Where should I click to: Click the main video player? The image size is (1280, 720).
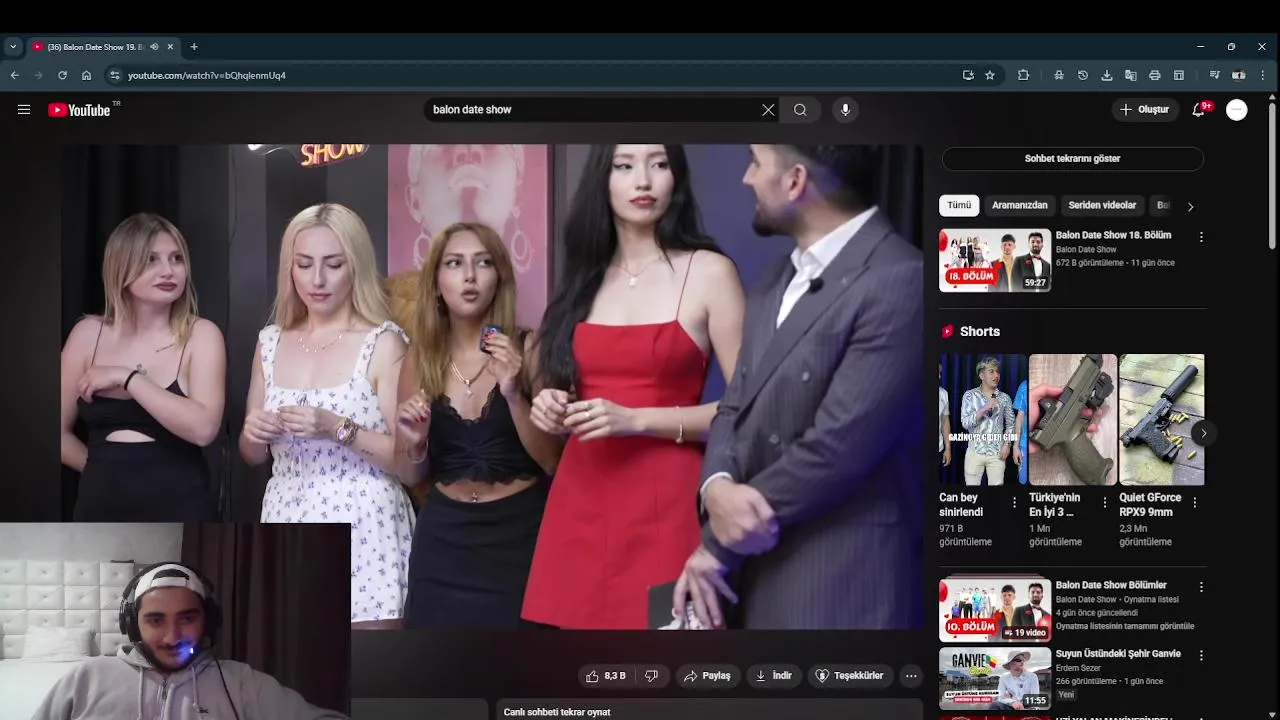tap(491, 387)
